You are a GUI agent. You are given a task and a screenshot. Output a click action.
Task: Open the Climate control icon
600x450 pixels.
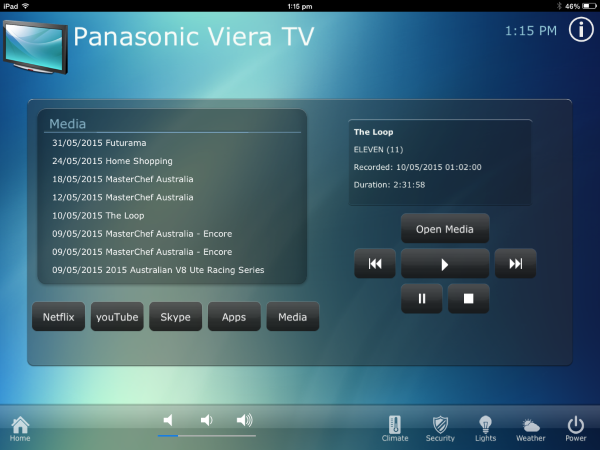coord(395,427)
